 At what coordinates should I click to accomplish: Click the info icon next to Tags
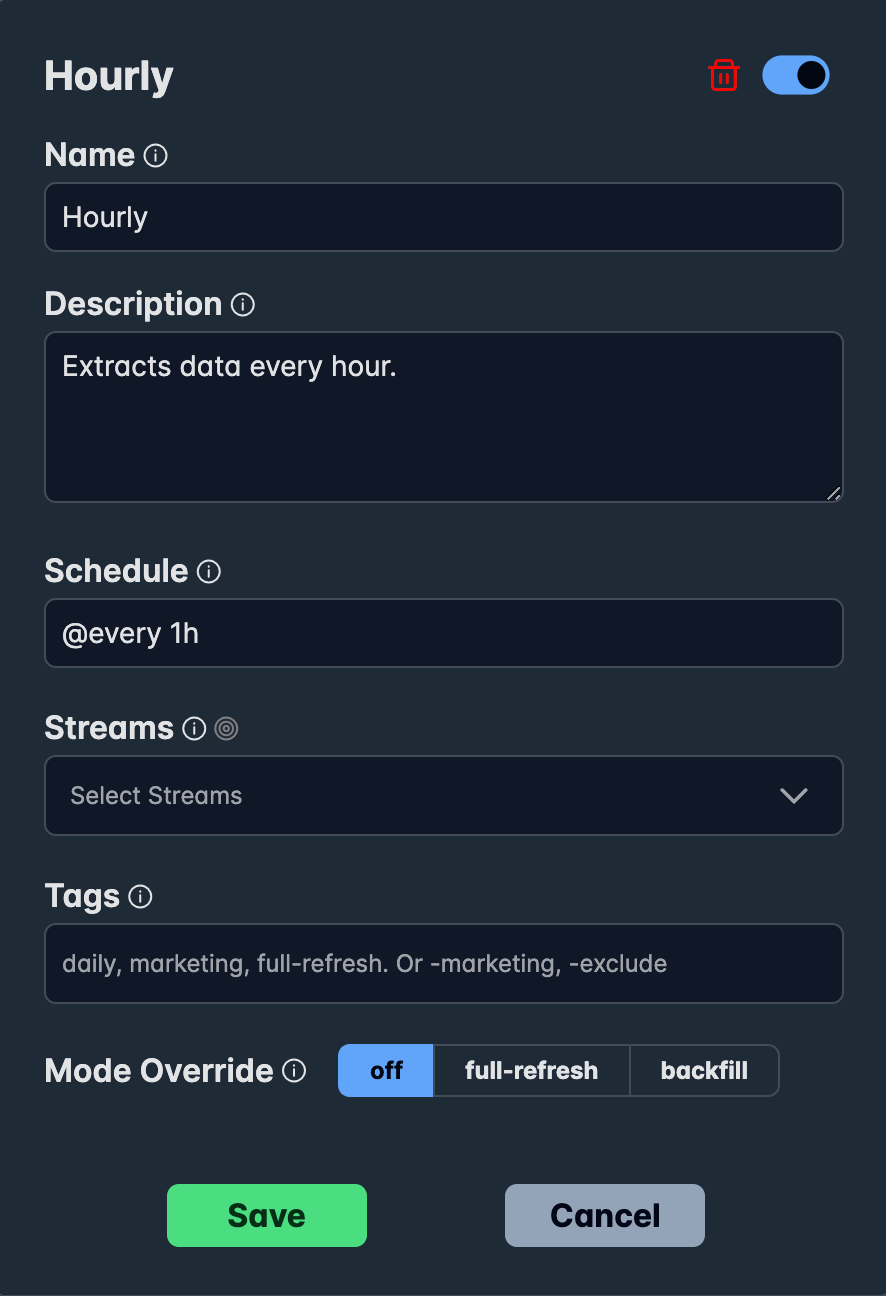(141, 897)
